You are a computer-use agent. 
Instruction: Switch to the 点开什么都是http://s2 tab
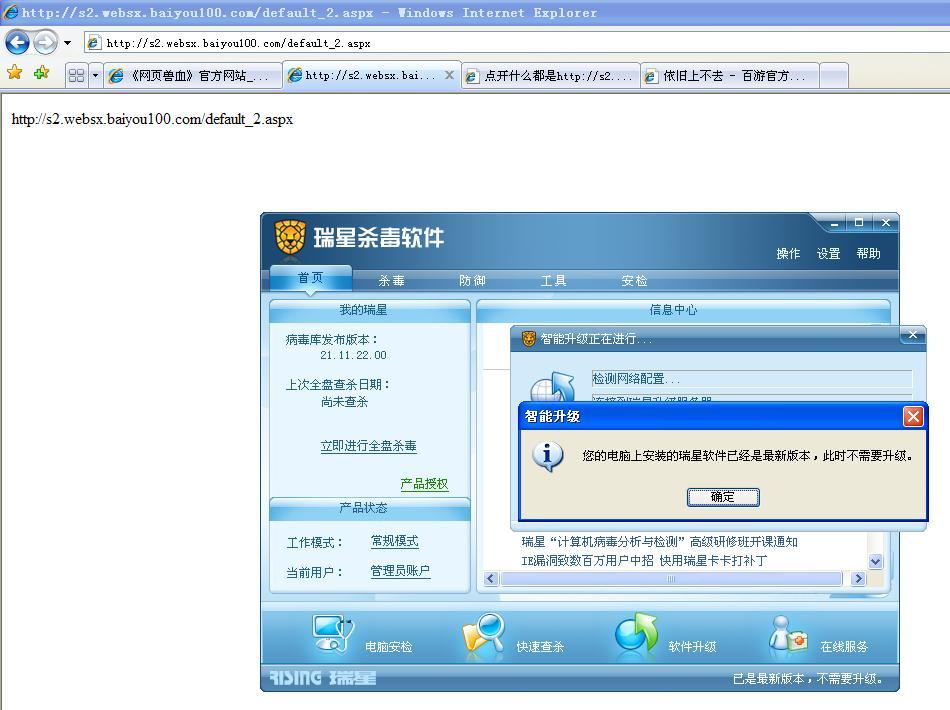tap(551, 76)
